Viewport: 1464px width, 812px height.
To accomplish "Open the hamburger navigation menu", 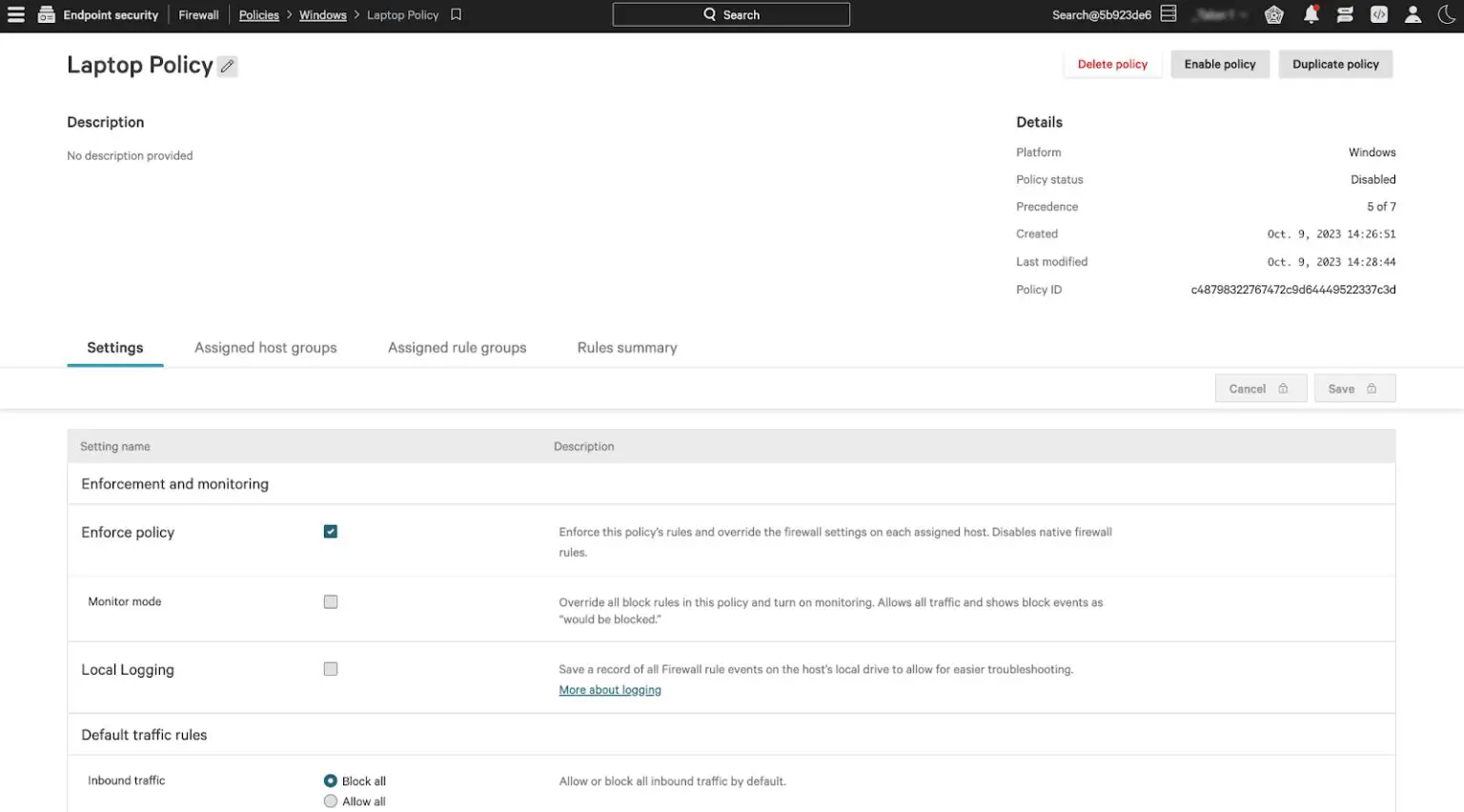I will pos(16,14).
